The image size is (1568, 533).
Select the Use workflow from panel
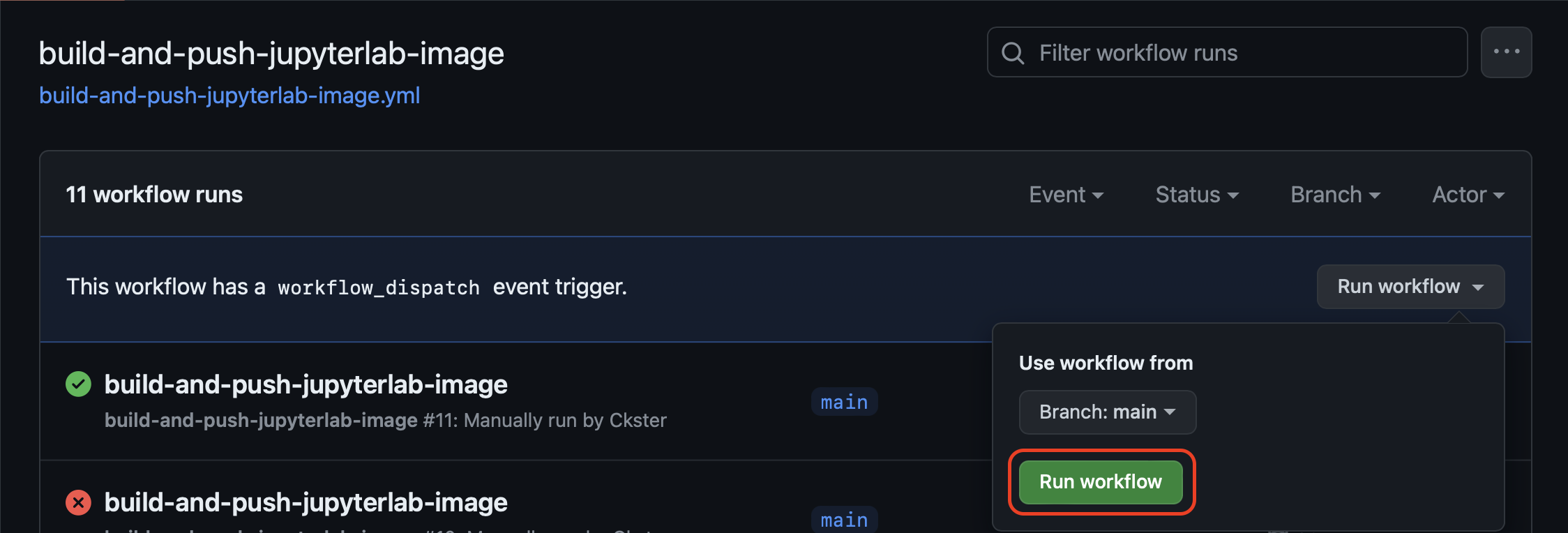click(1106, 362)
